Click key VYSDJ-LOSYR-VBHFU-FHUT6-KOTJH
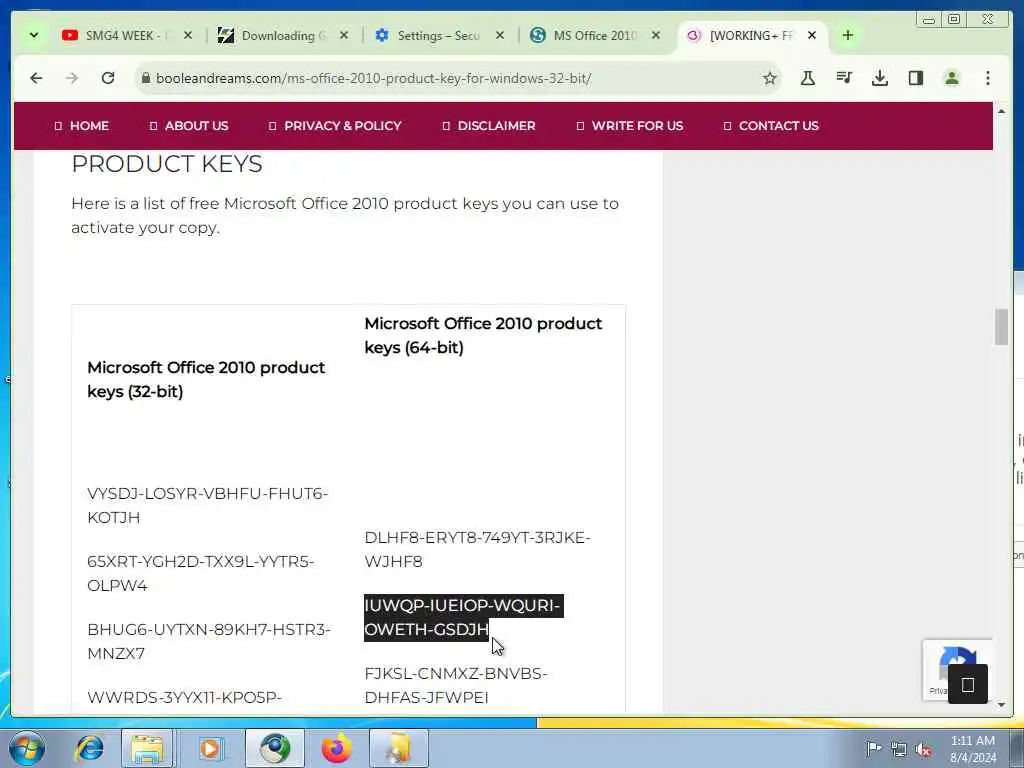 [x=208, y=505]
